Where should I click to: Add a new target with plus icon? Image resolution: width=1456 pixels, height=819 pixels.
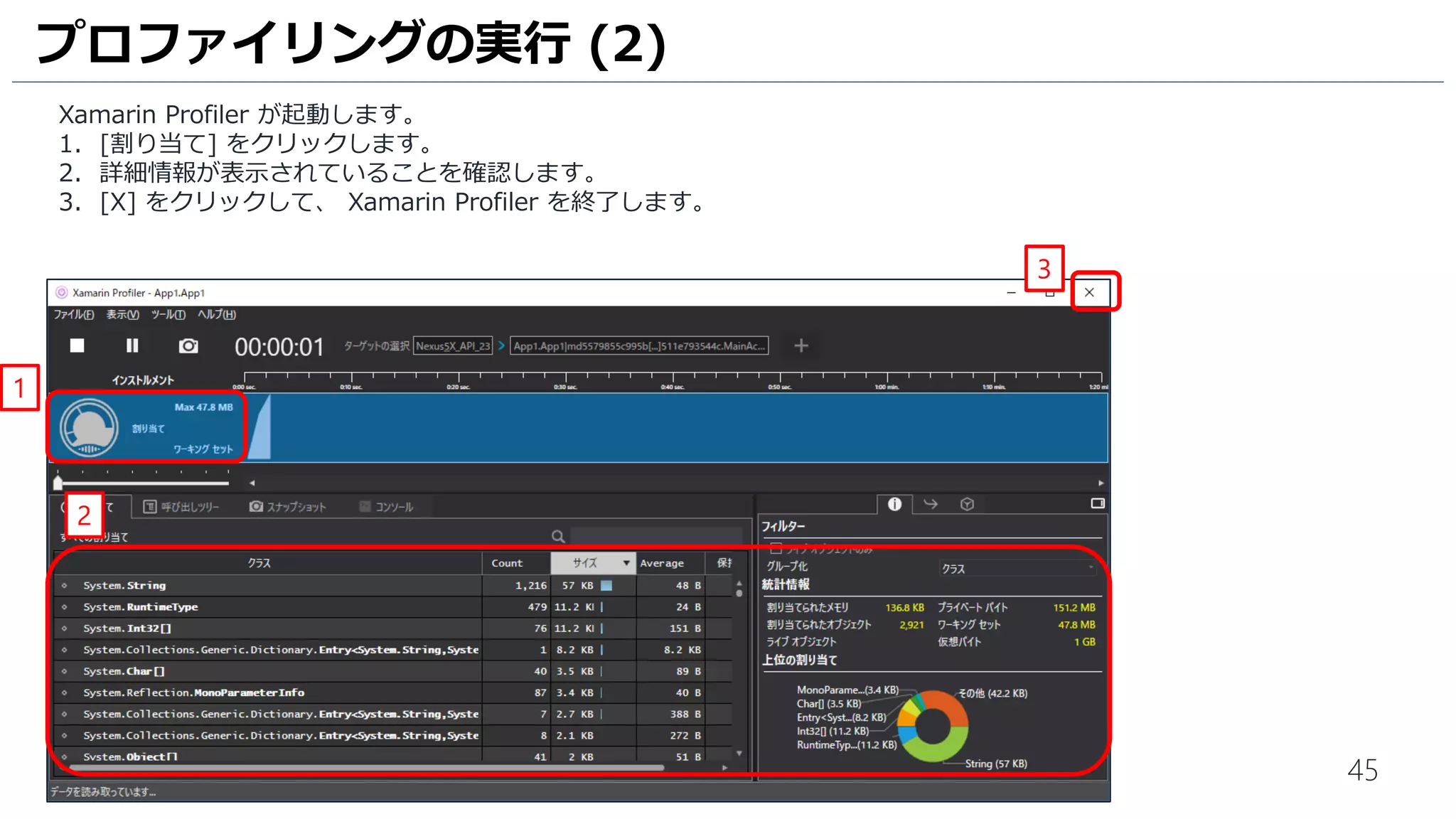801,346
